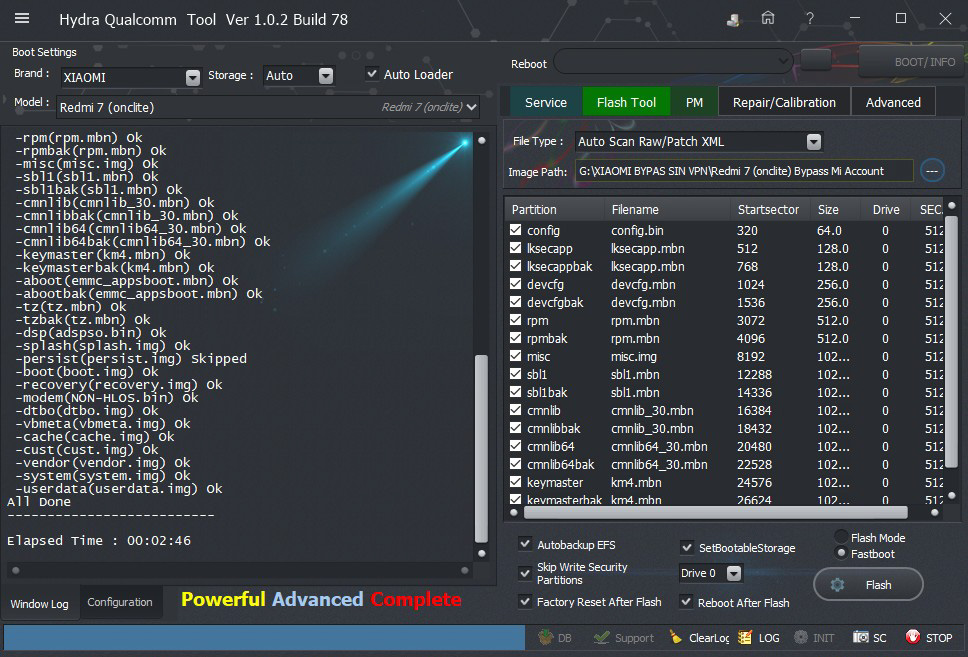Click the Flash button
This screenshot has width=968, height=657.
[868, 584]
